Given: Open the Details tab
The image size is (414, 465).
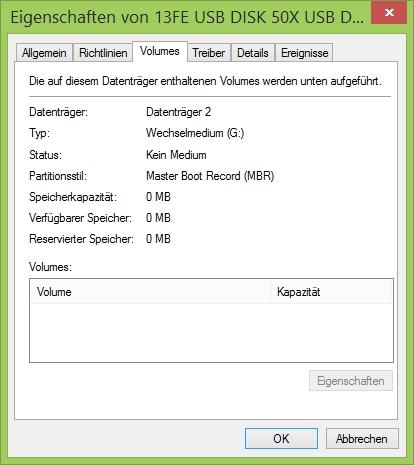Looking at the screenshot, I should pyautogui.click(x=253, y=53).
